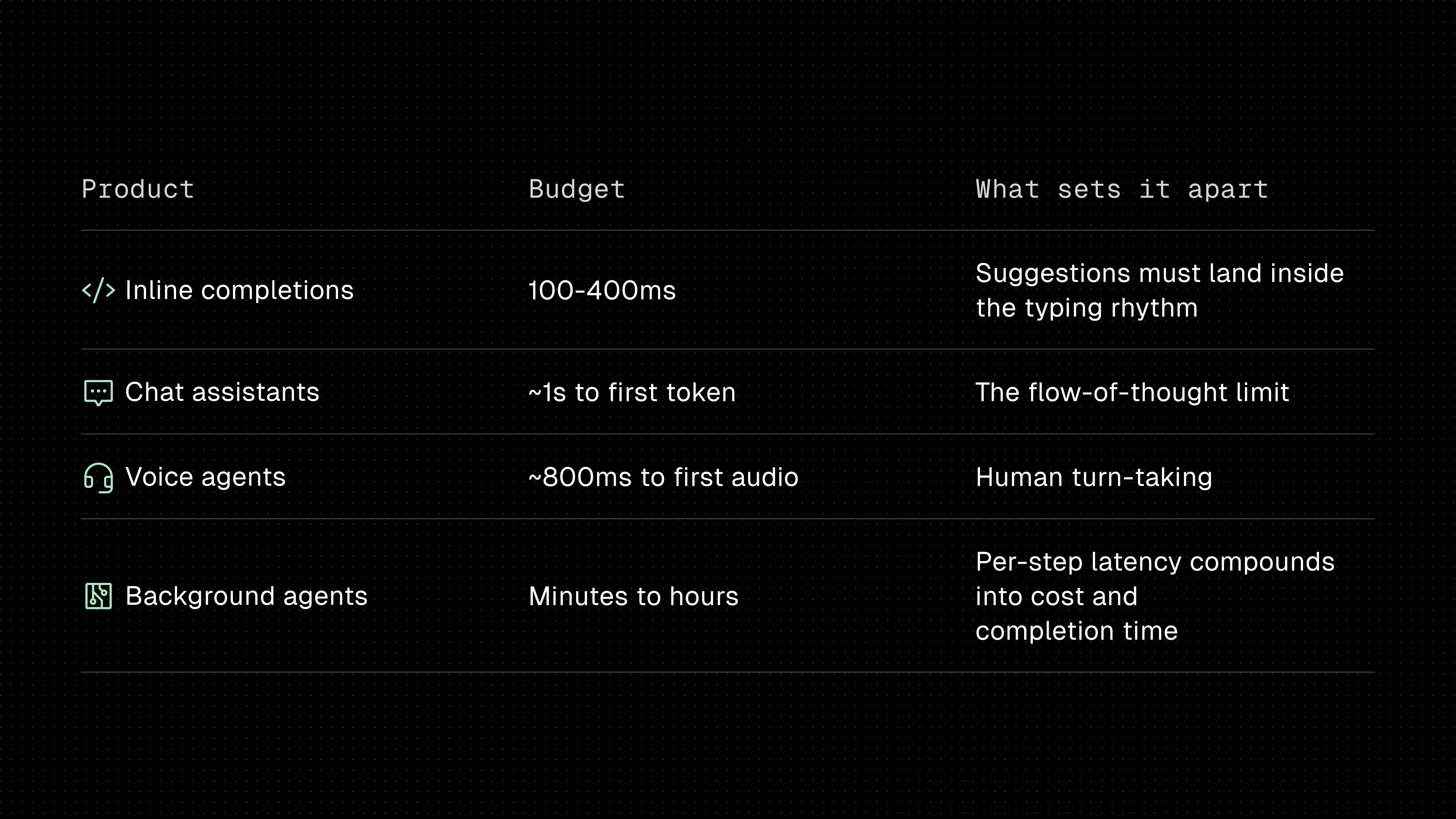The width and height of the screenshot is (1456, 819).
Task: Click 'The flow-of-thought limit' text
Action: 1132,392
